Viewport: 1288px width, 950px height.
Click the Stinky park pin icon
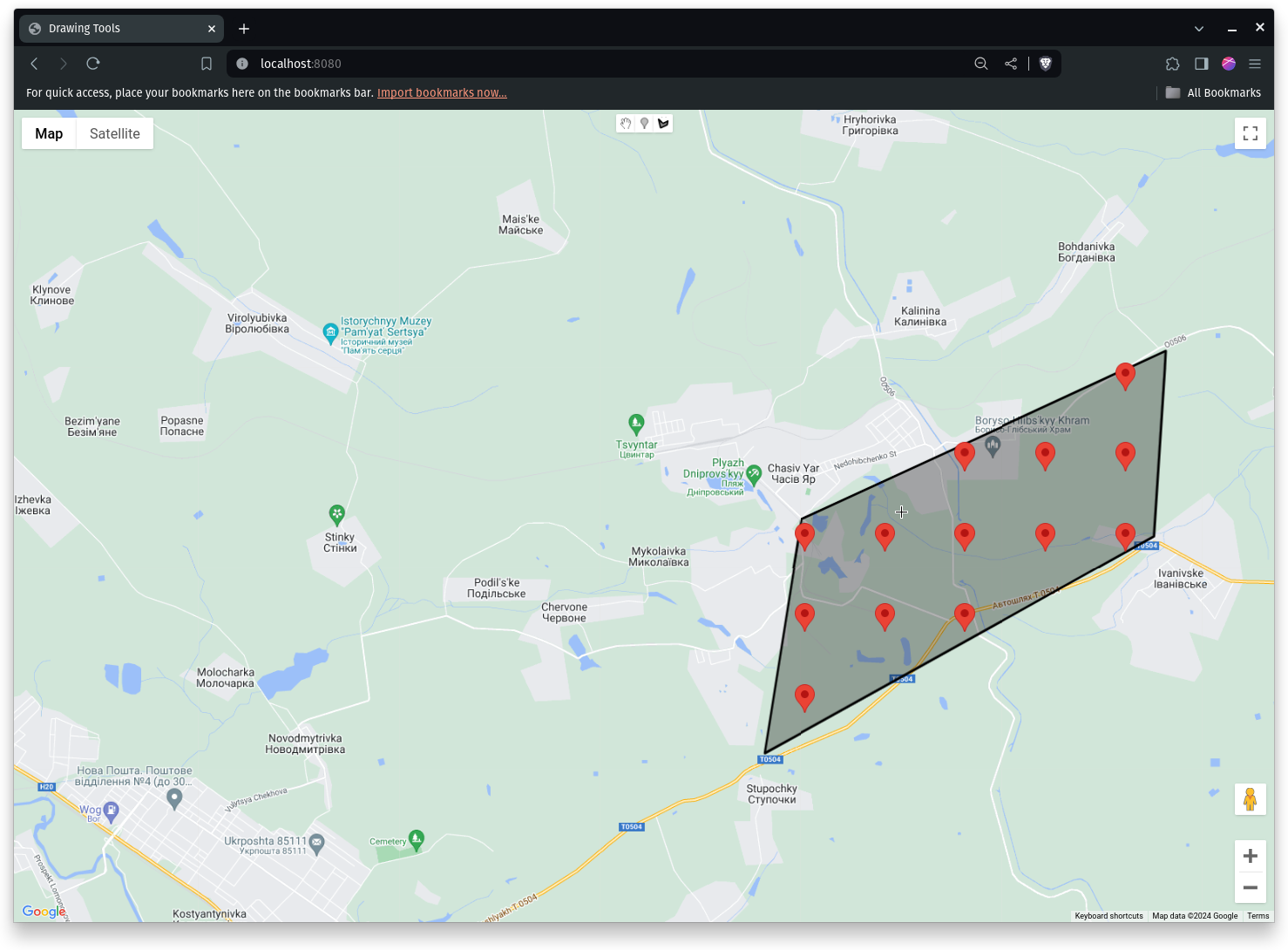pyautogui.click(x=337, y=515)
